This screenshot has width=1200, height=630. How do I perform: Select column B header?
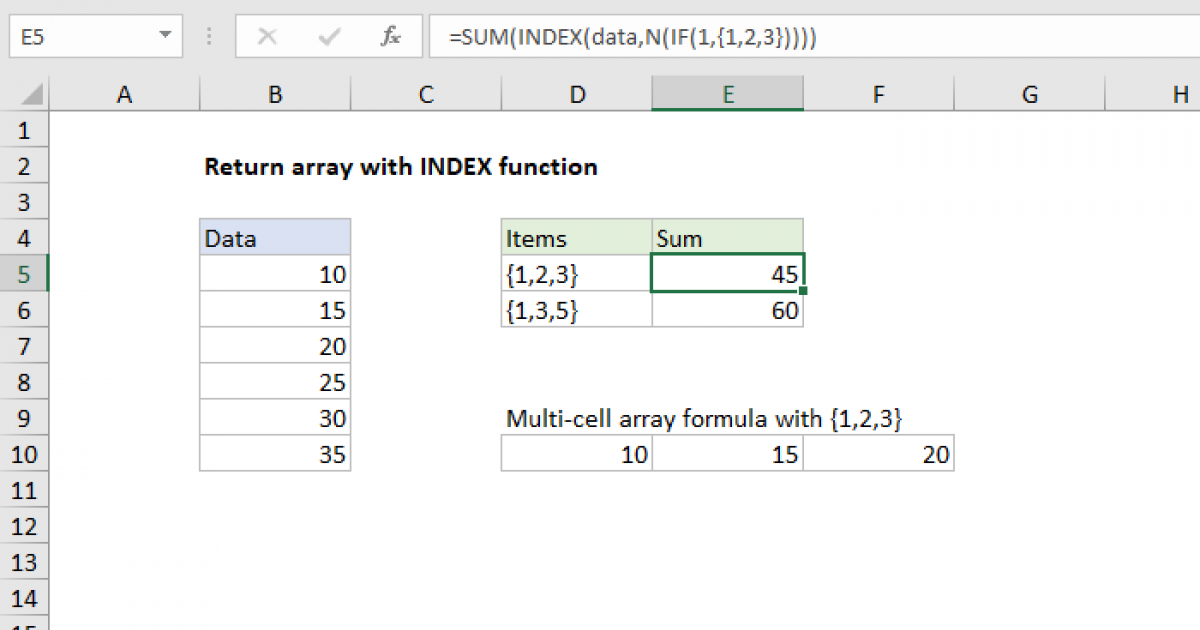(275, 93)
